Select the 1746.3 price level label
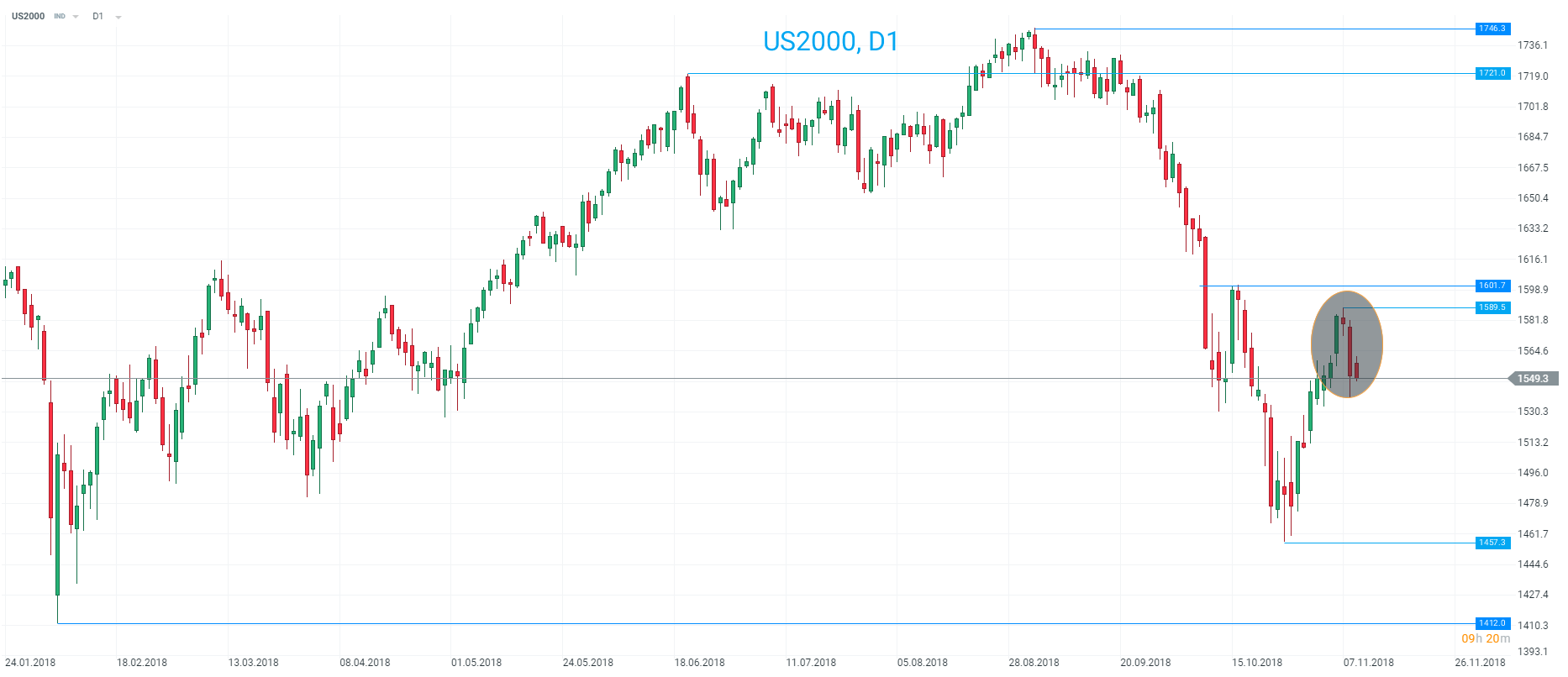 click(x=1492, y=29)
